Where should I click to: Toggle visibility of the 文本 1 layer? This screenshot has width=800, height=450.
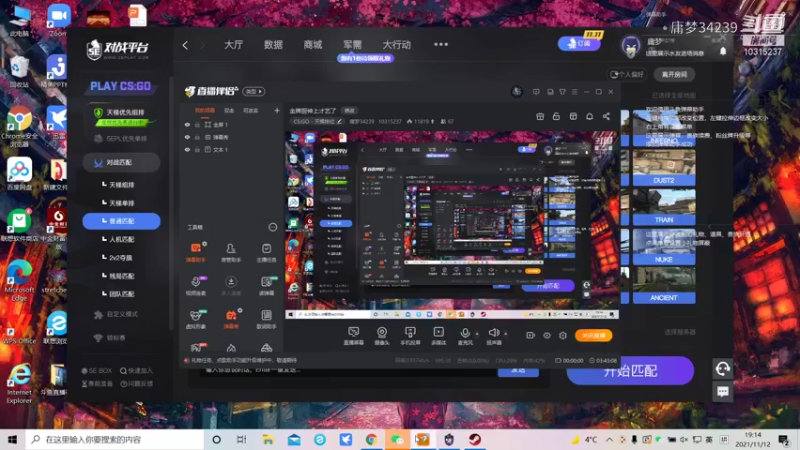(187, 150)
